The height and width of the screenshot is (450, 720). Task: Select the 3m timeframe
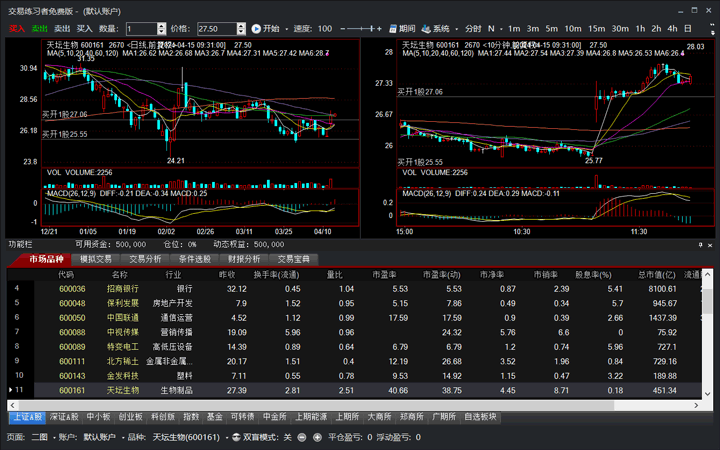[533, 28]
